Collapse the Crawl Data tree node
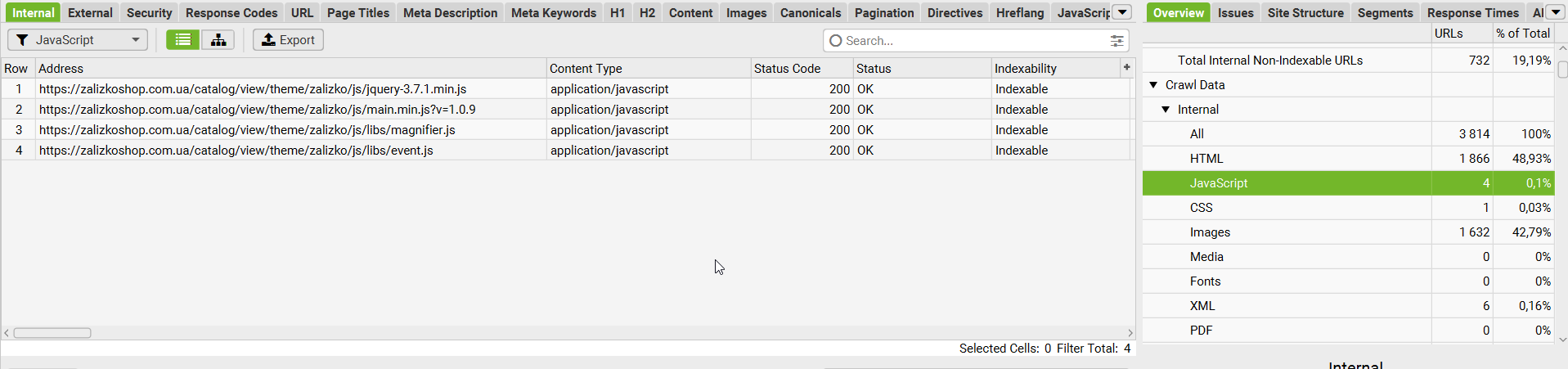 (x=1153, y=85)
